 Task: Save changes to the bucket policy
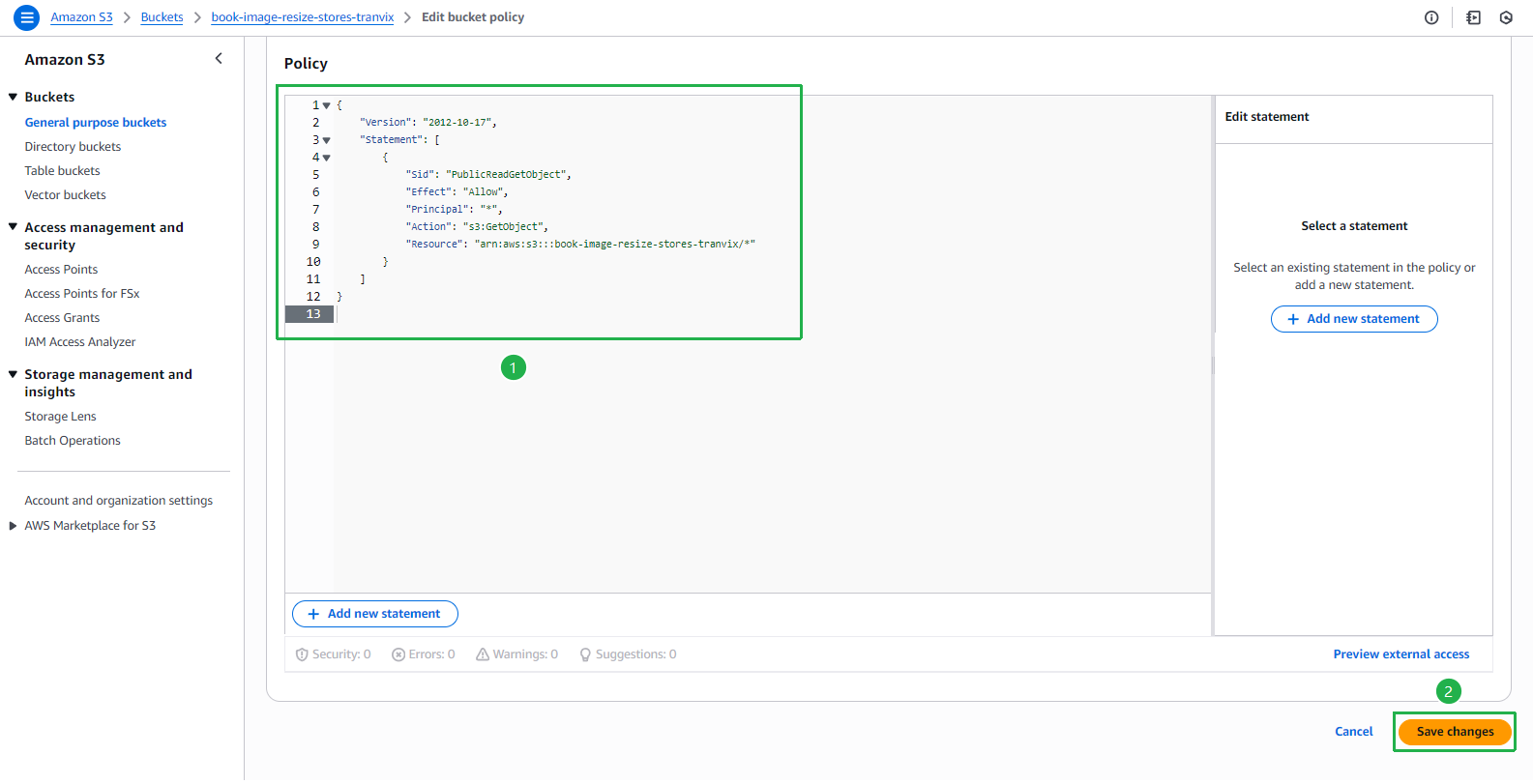1456,732
